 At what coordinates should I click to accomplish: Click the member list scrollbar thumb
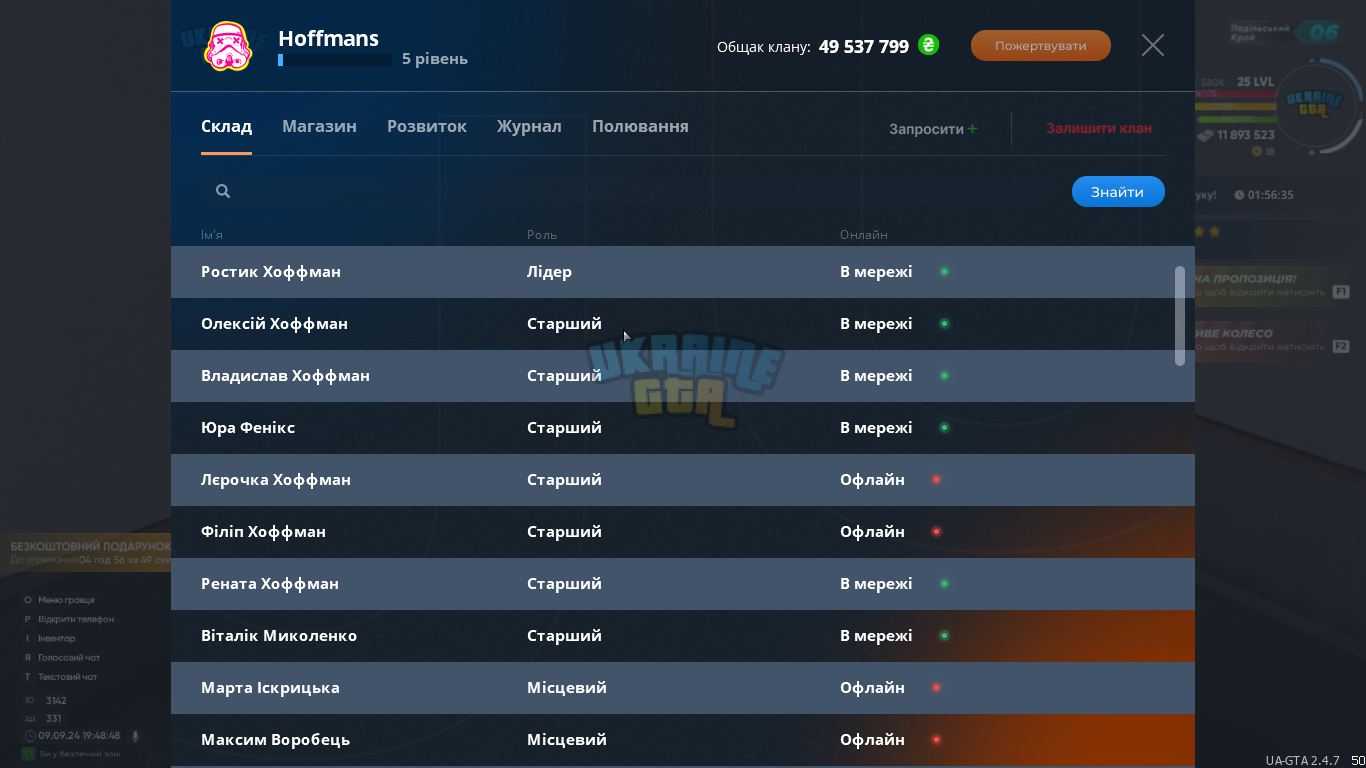click(x=1180, y=315)
